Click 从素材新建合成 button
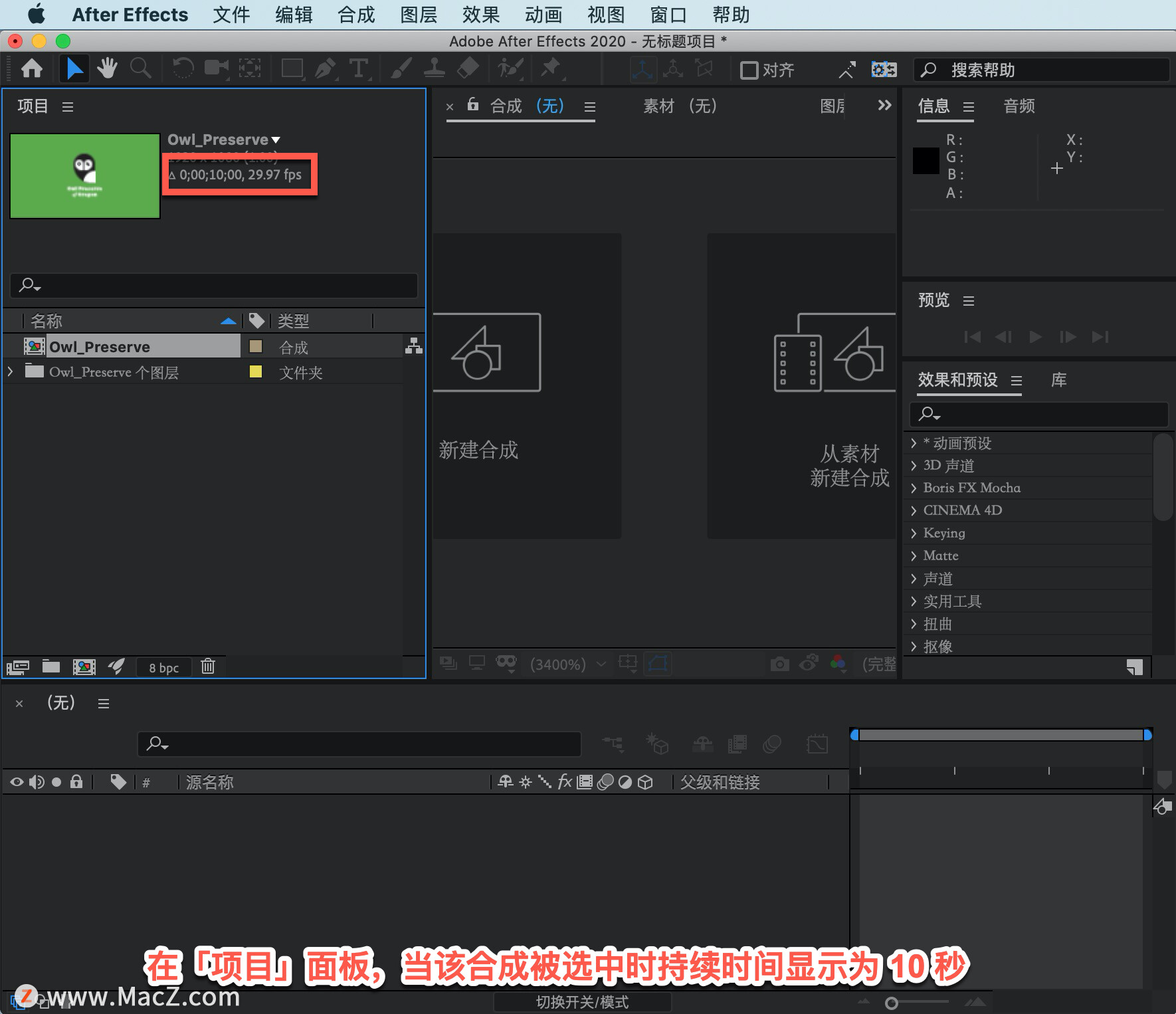This screenshot has height=1014, width=1176. [x=802, y=385]
